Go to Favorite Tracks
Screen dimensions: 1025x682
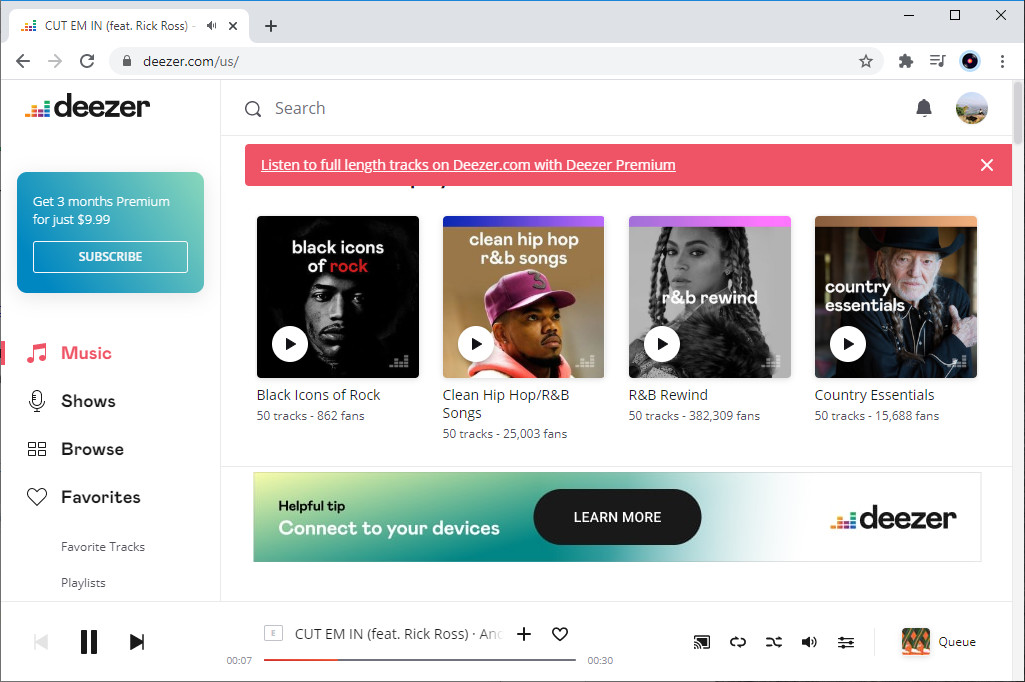pos(103,547)
